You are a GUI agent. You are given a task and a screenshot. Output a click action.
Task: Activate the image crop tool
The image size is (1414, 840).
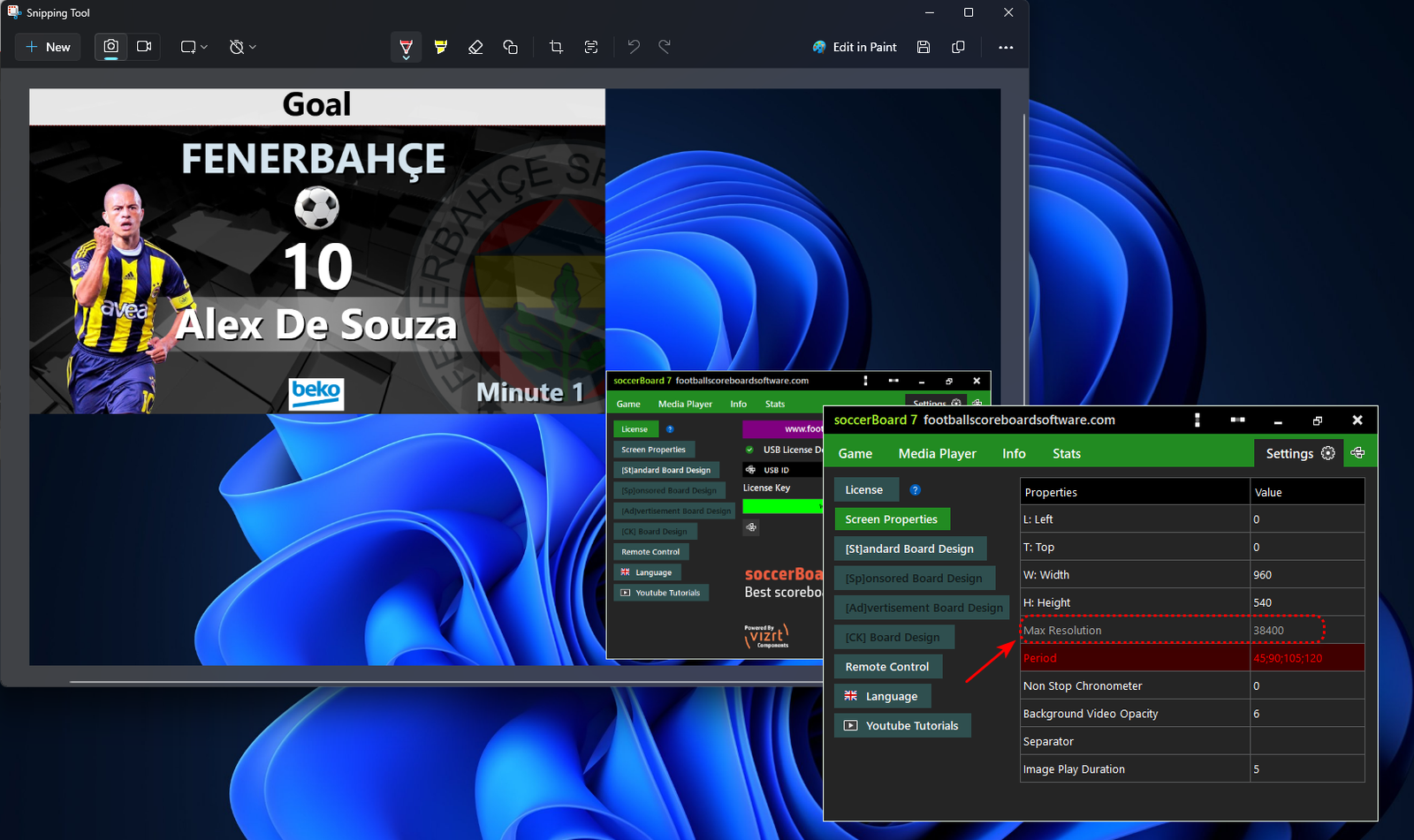point(556,47)
